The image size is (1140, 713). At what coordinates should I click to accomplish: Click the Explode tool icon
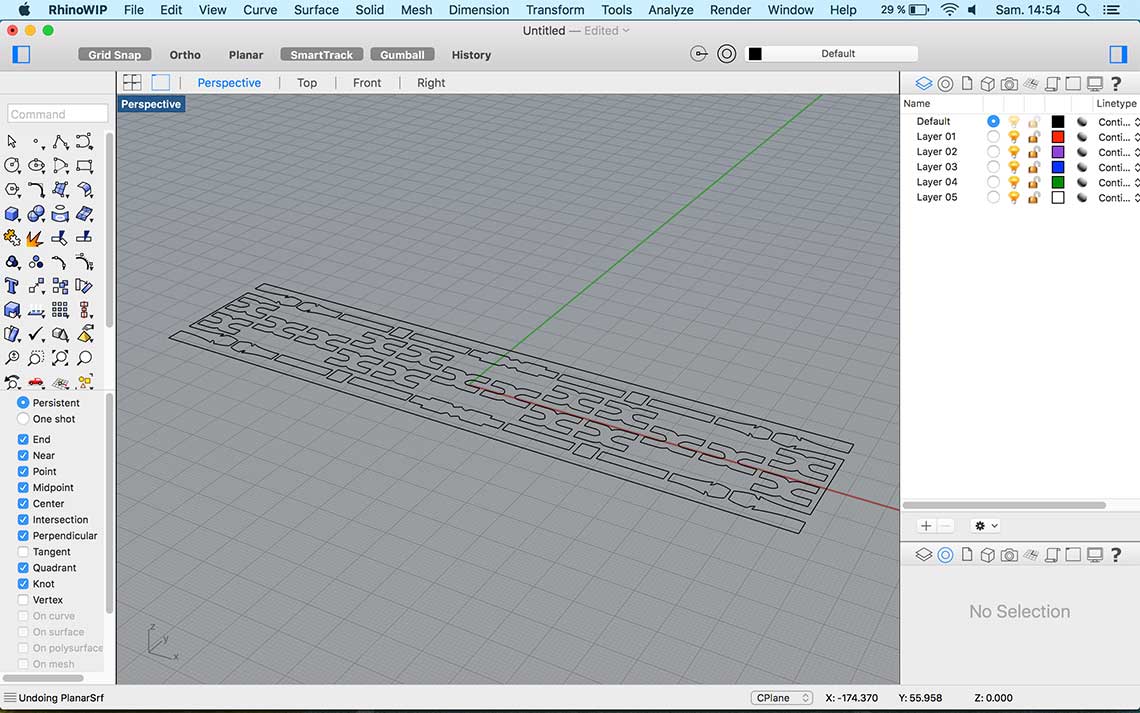(35, 238)
